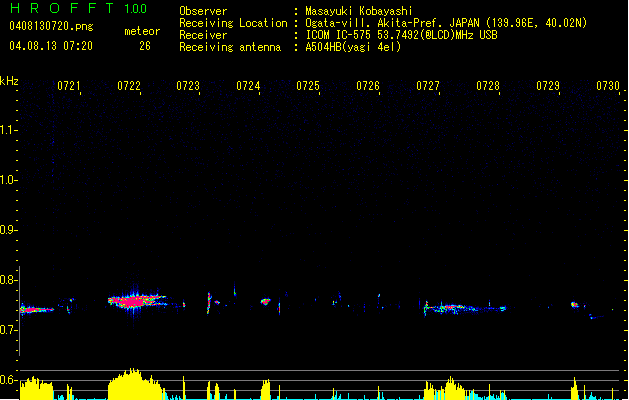Click the yellow intensity peak under 0722
Viewport: 629px width, 400px height.
coord(134,384)
